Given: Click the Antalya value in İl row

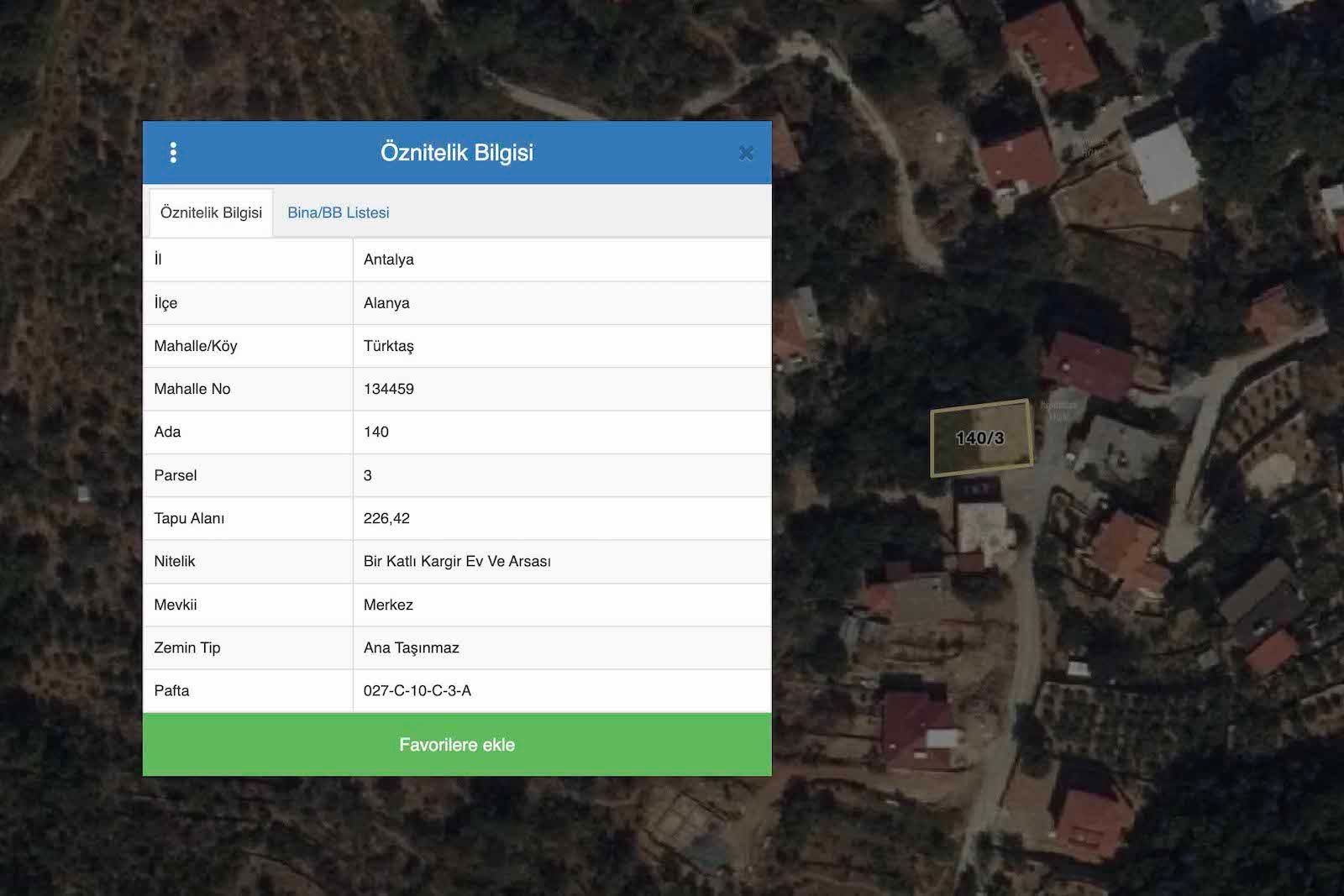Looking at the screenshot, I should pos(388,259).
